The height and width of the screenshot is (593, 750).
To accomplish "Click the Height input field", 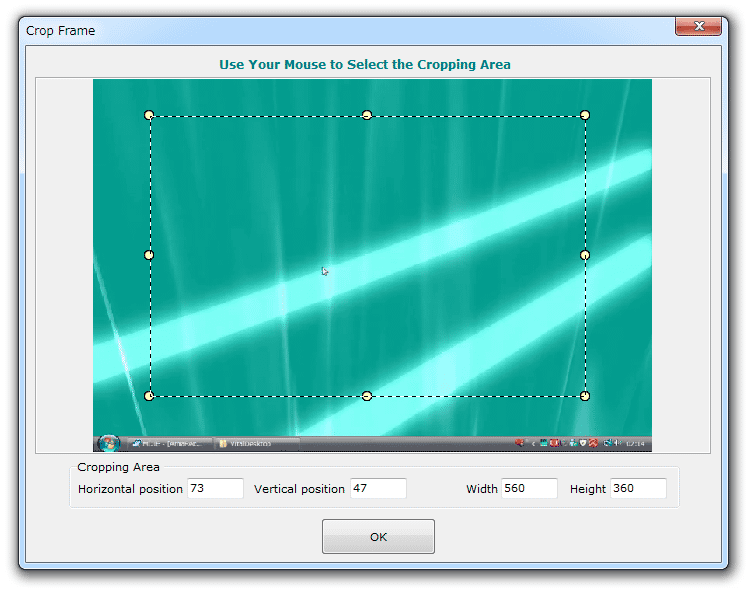I will 638,488.
